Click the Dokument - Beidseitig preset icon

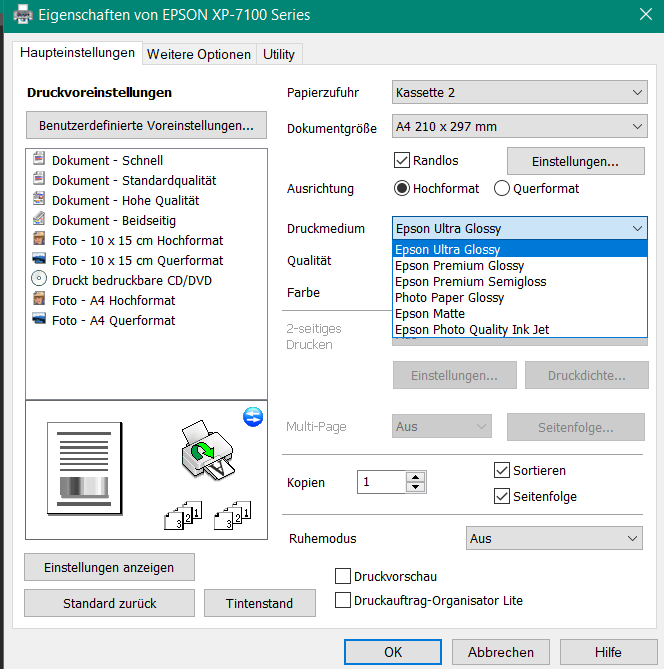coord(39,218)
